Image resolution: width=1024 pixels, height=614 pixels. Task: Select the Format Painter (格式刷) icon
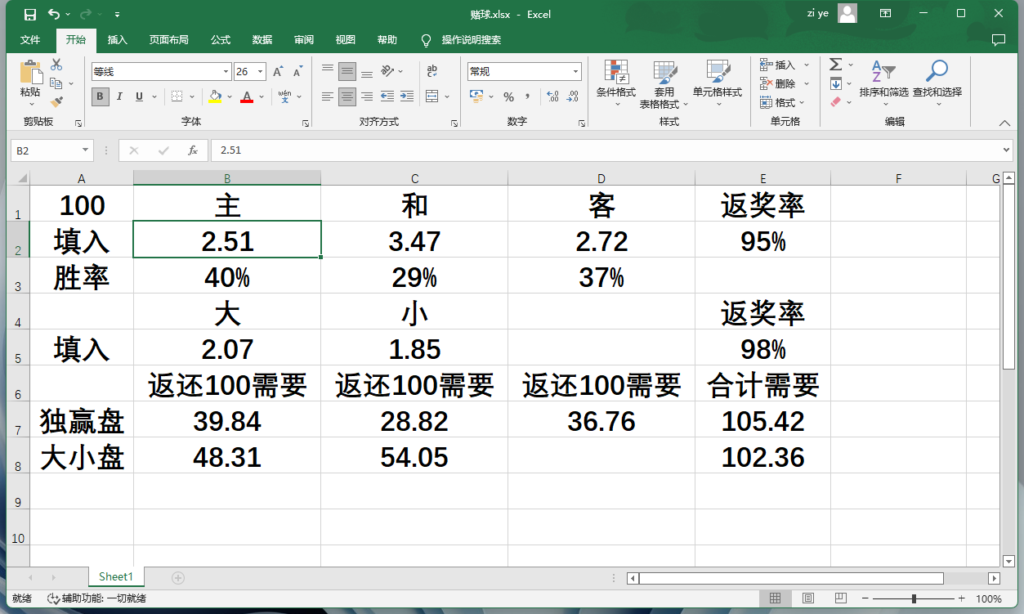(56, 103)
